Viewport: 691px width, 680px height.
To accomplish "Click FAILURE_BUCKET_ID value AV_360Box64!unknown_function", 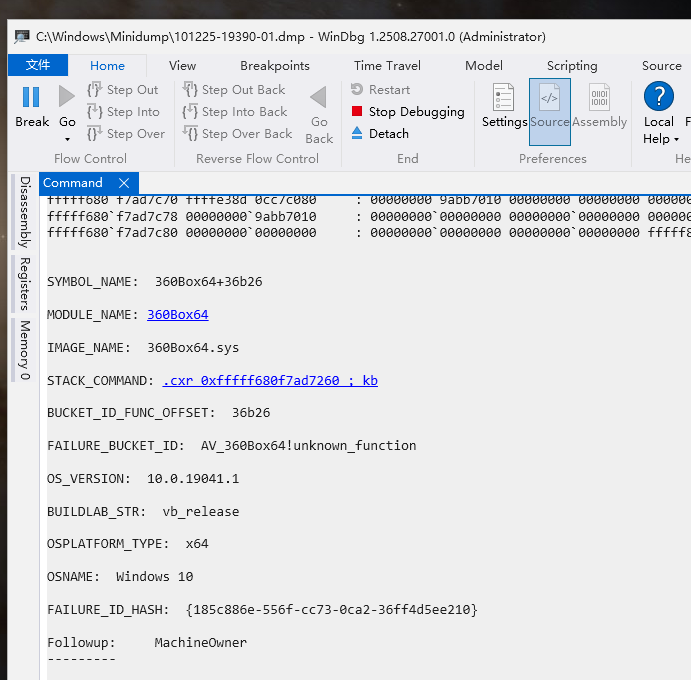I will pos(308,446).
